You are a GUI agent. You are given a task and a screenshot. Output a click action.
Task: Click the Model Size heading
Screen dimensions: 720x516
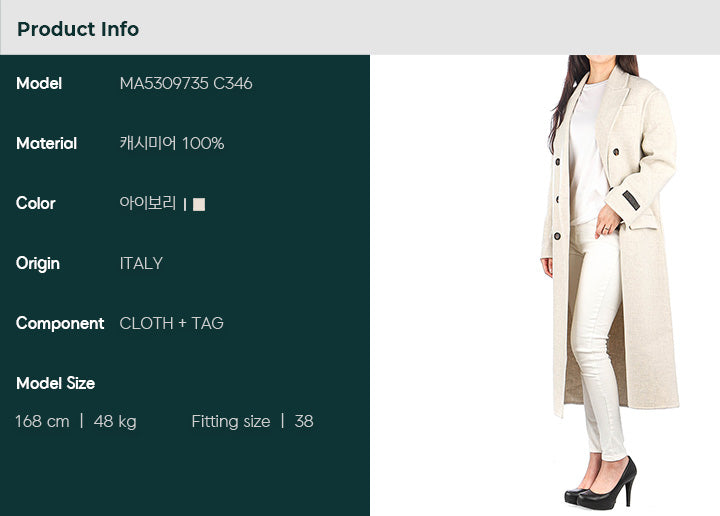56,383
